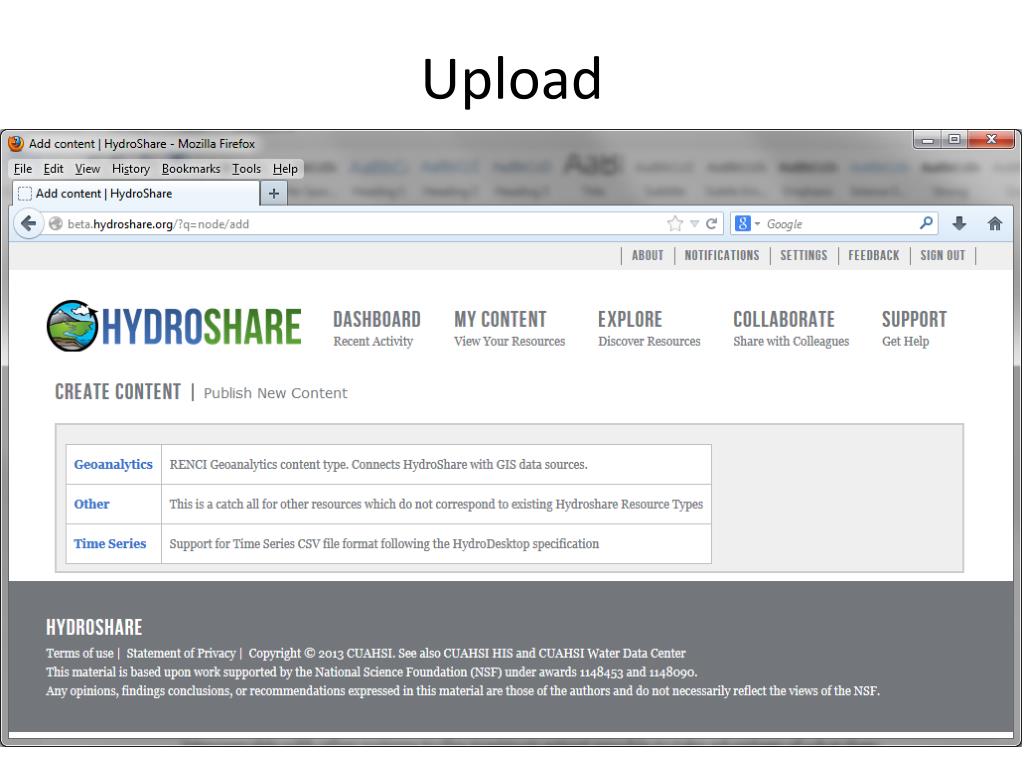The height and width of the screenshot is (768, 1024).
Task: Open the ABOUT link
Action: 647,255
